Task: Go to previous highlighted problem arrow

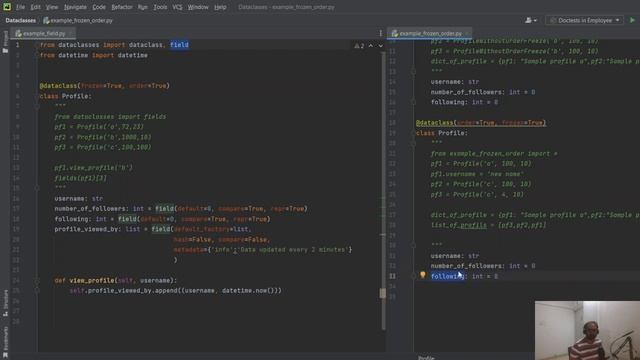Action: pos(371,46)
